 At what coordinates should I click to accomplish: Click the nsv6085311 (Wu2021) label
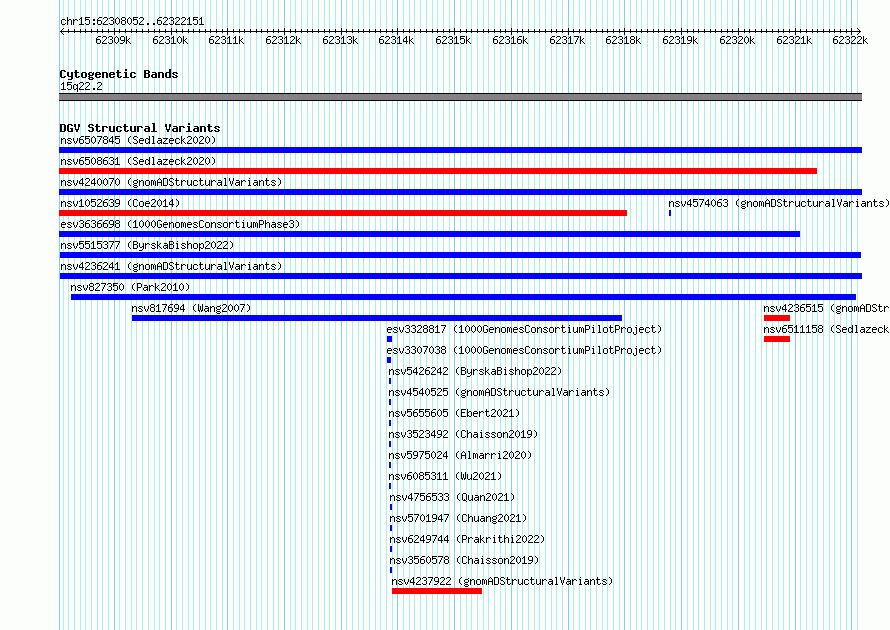pyautogui.click(x=445, y=476)
